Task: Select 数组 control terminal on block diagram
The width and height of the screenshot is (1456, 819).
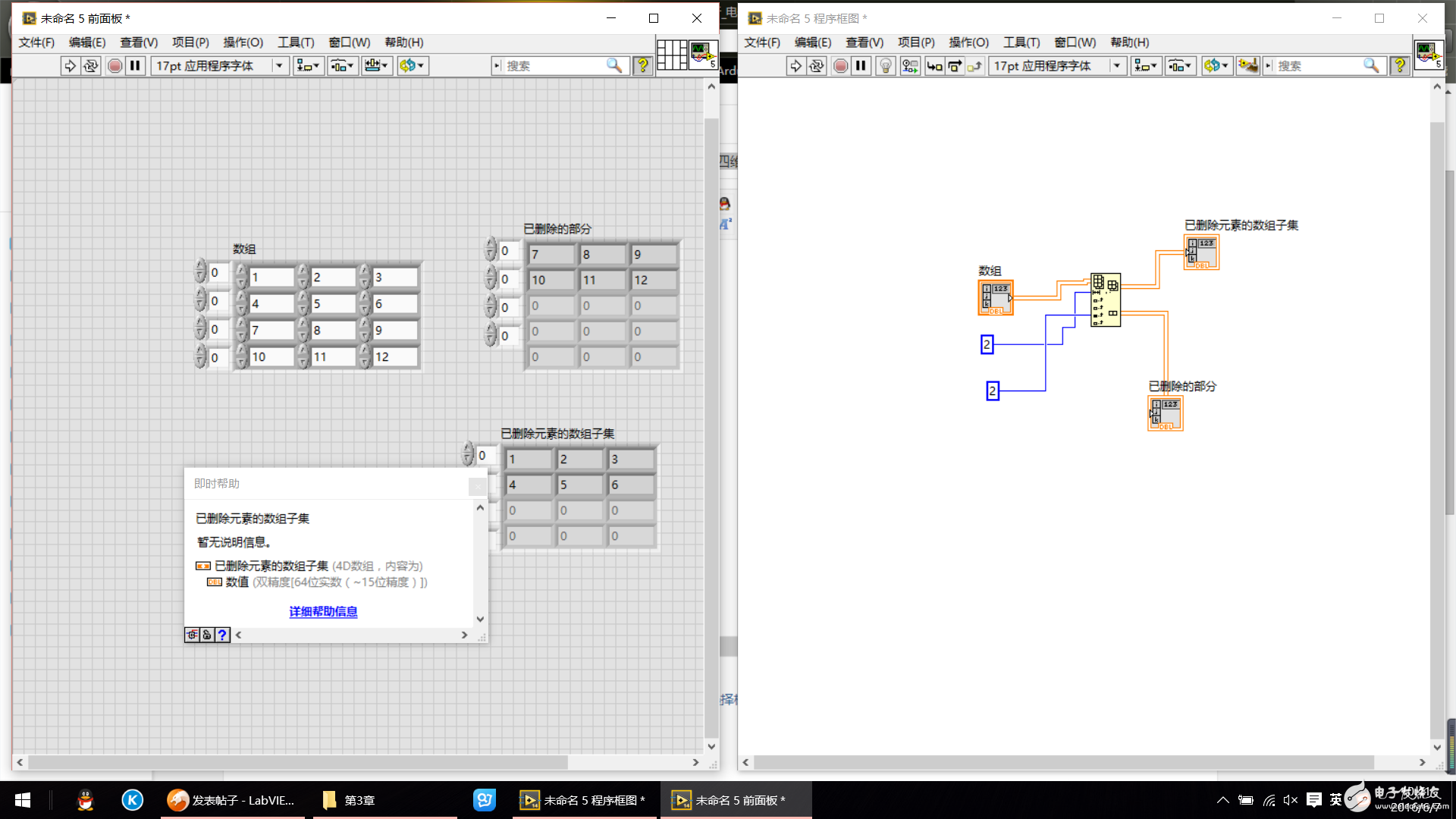Action: [996, 298]
